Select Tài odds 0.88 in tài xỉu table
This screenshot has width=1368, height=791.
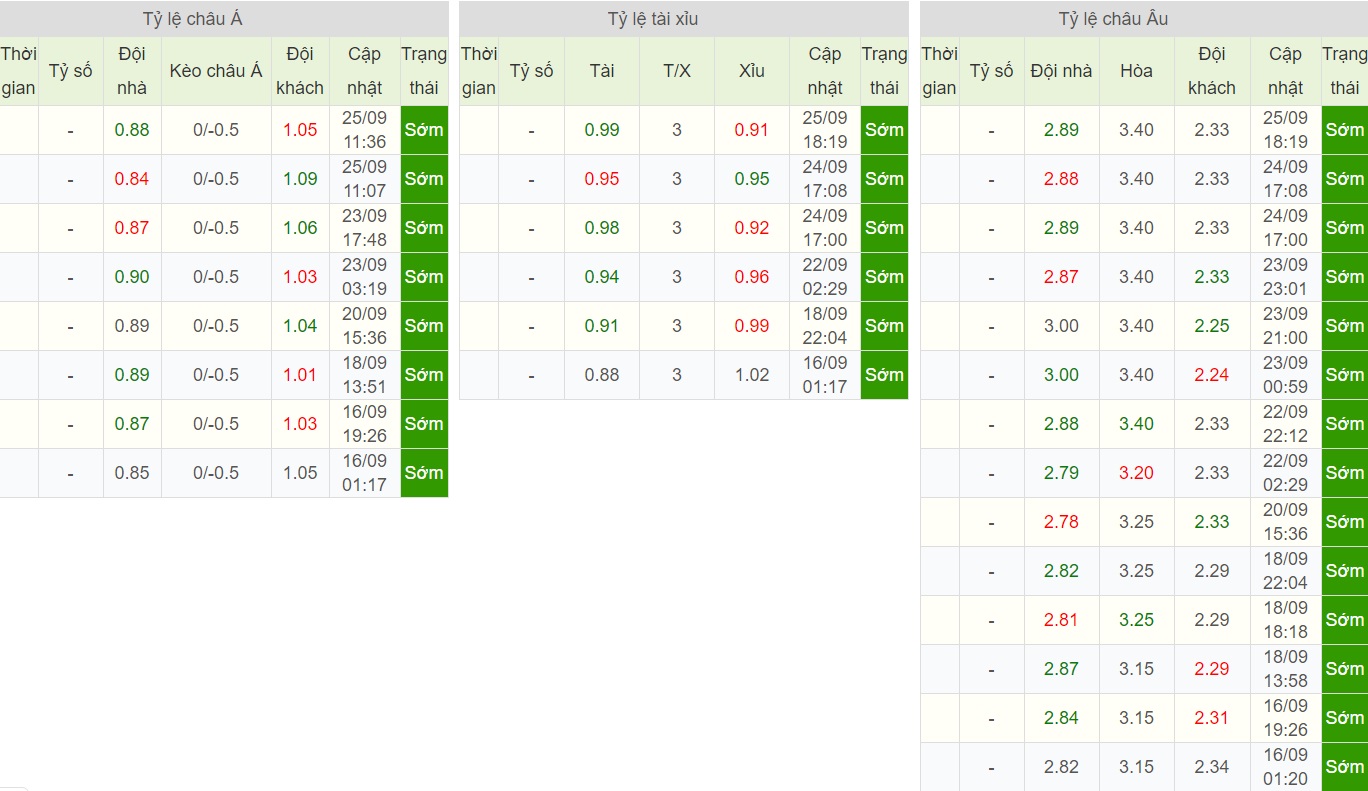[x=602, y=375]
